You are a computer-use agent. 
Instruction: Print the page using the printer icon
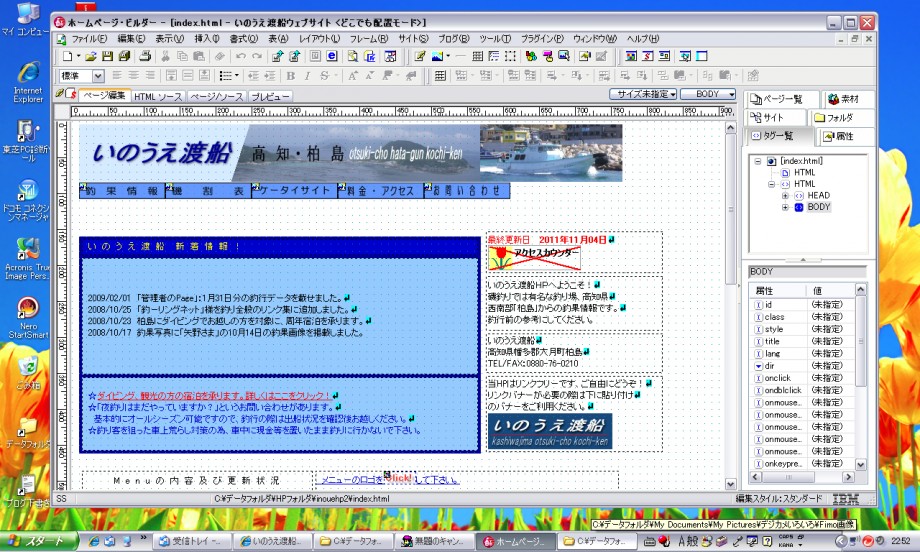click(x=145, y=56)
